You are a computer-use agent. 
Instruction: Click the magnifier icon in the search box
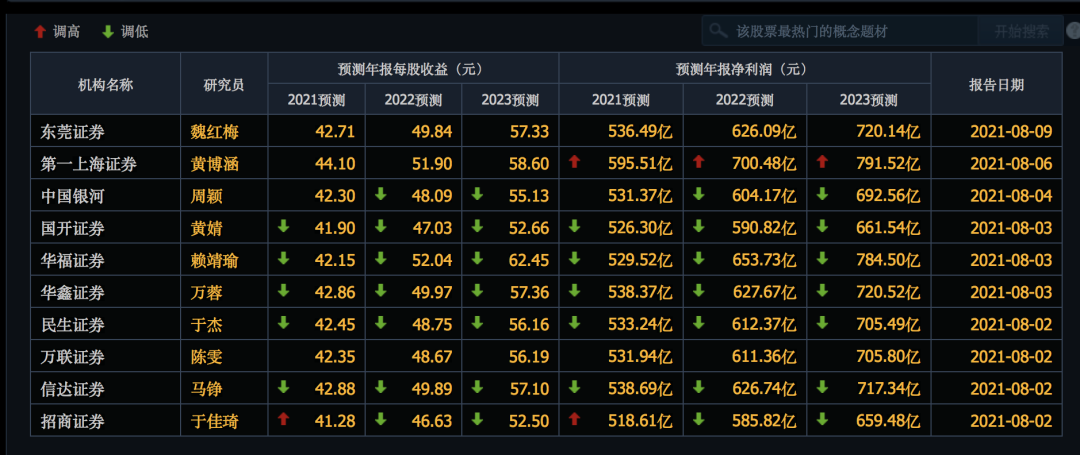tap(717, 31)
